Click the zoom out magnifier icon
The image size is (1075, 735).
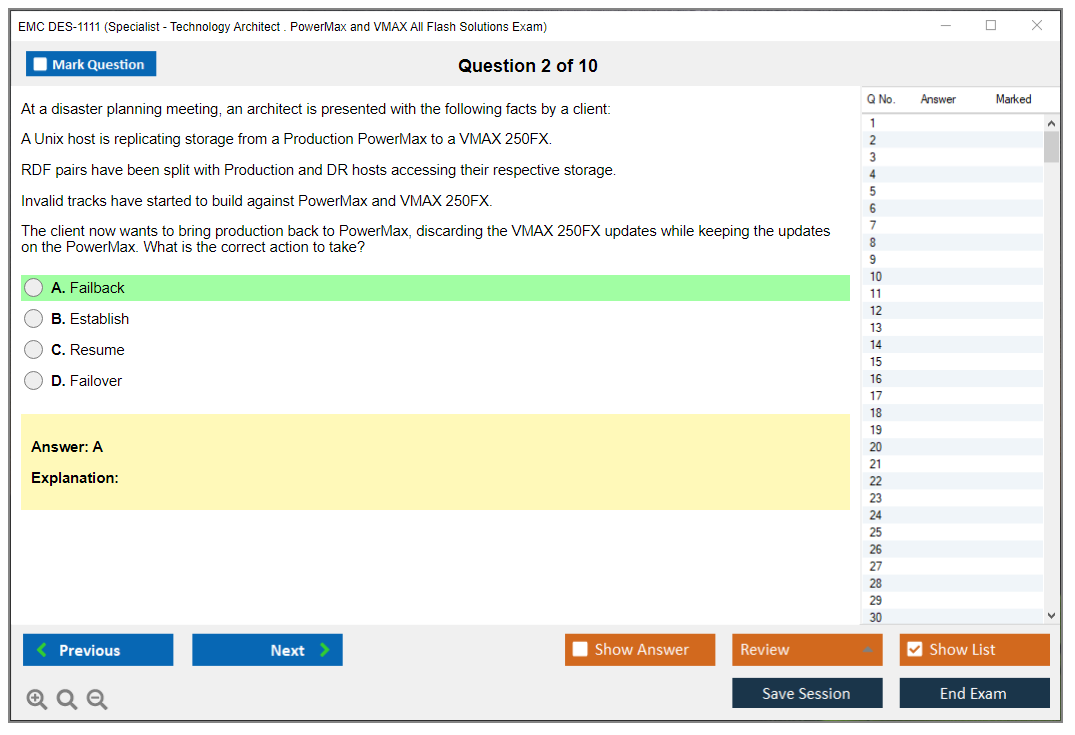coord(97,700)
